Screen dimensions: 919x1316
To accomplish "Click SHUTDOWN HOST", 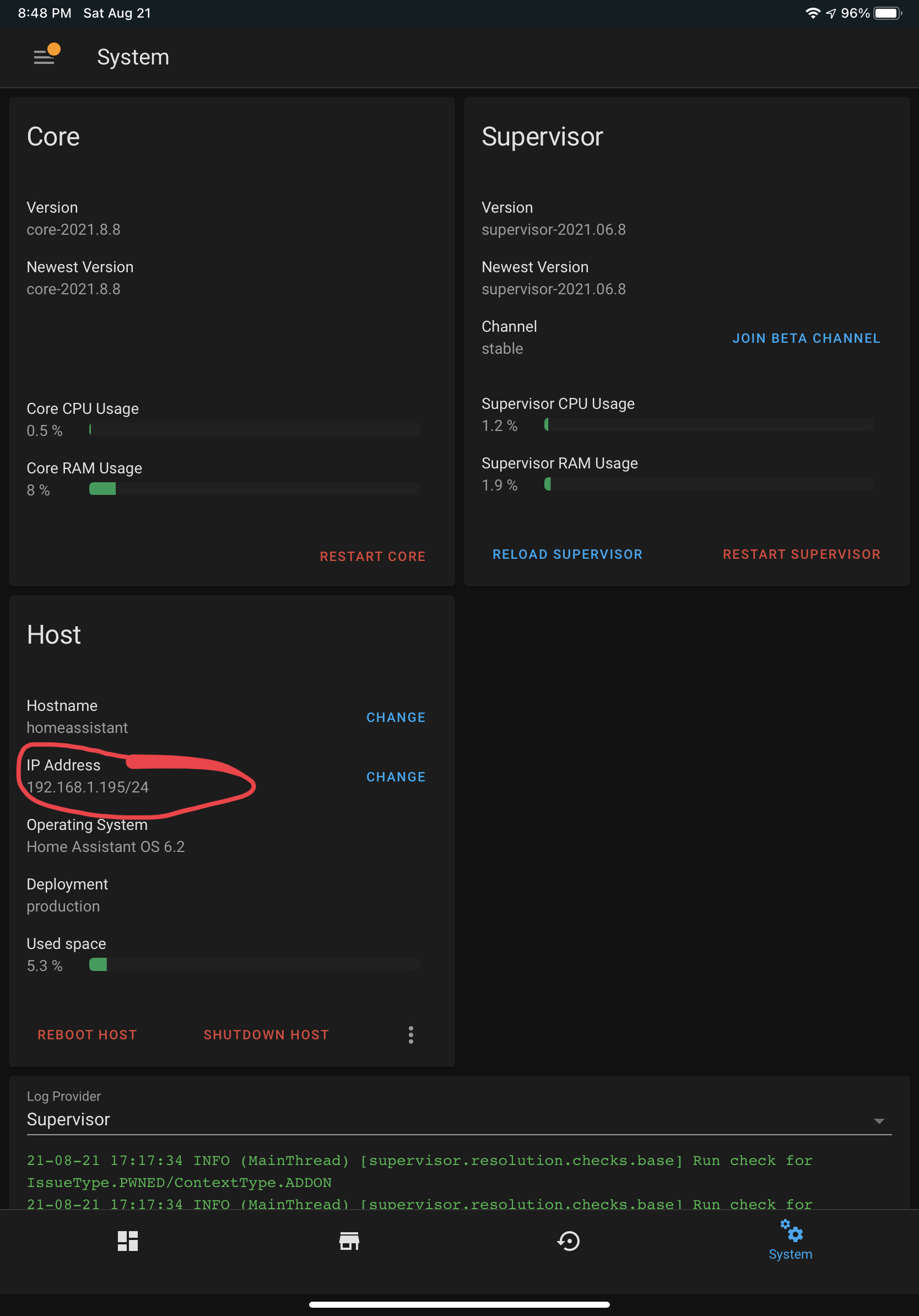I will pos(265,1034).
